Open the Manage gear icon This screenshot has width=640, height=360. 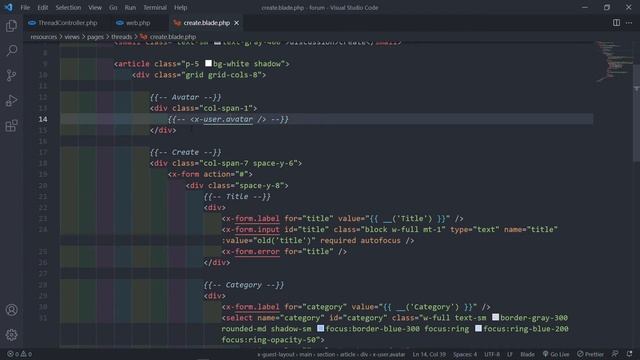point(11,335)
